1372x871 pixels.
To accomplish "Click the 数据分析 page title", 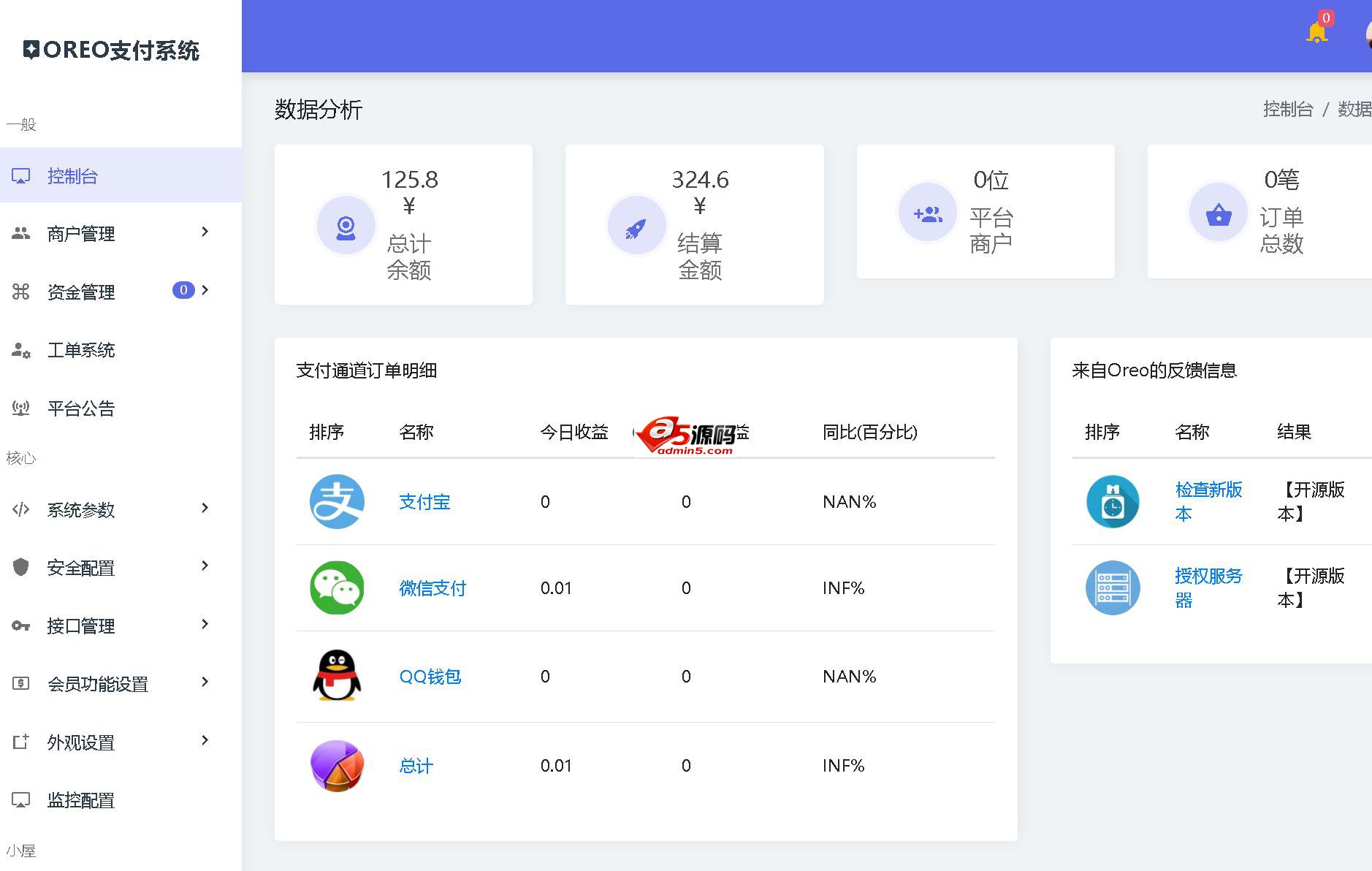I will (319, 110).
